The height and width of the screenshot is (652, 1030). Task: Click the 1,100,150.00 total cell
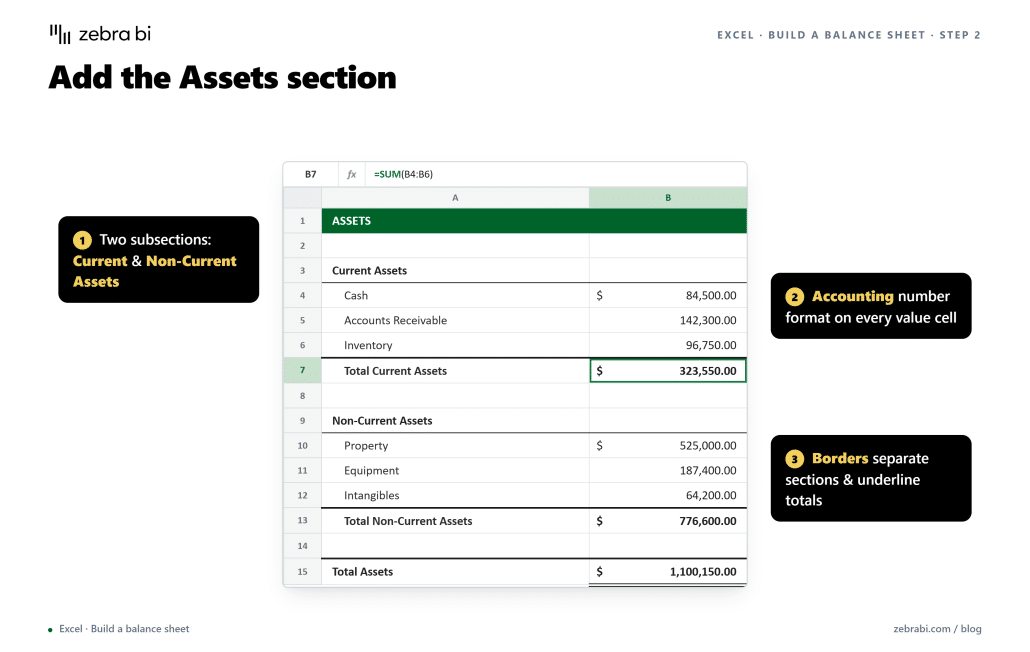point(668,571)
